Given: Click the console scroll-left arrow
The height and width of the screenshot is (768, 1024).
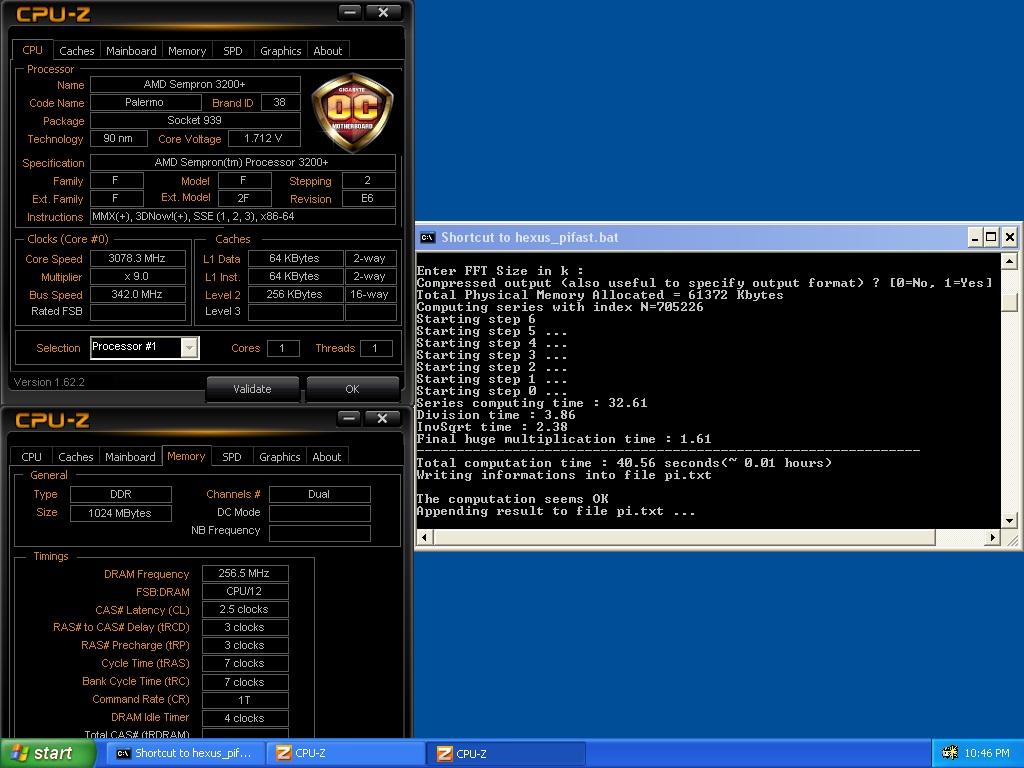Looking at the screenshot, I should click(x=424, y=537).
